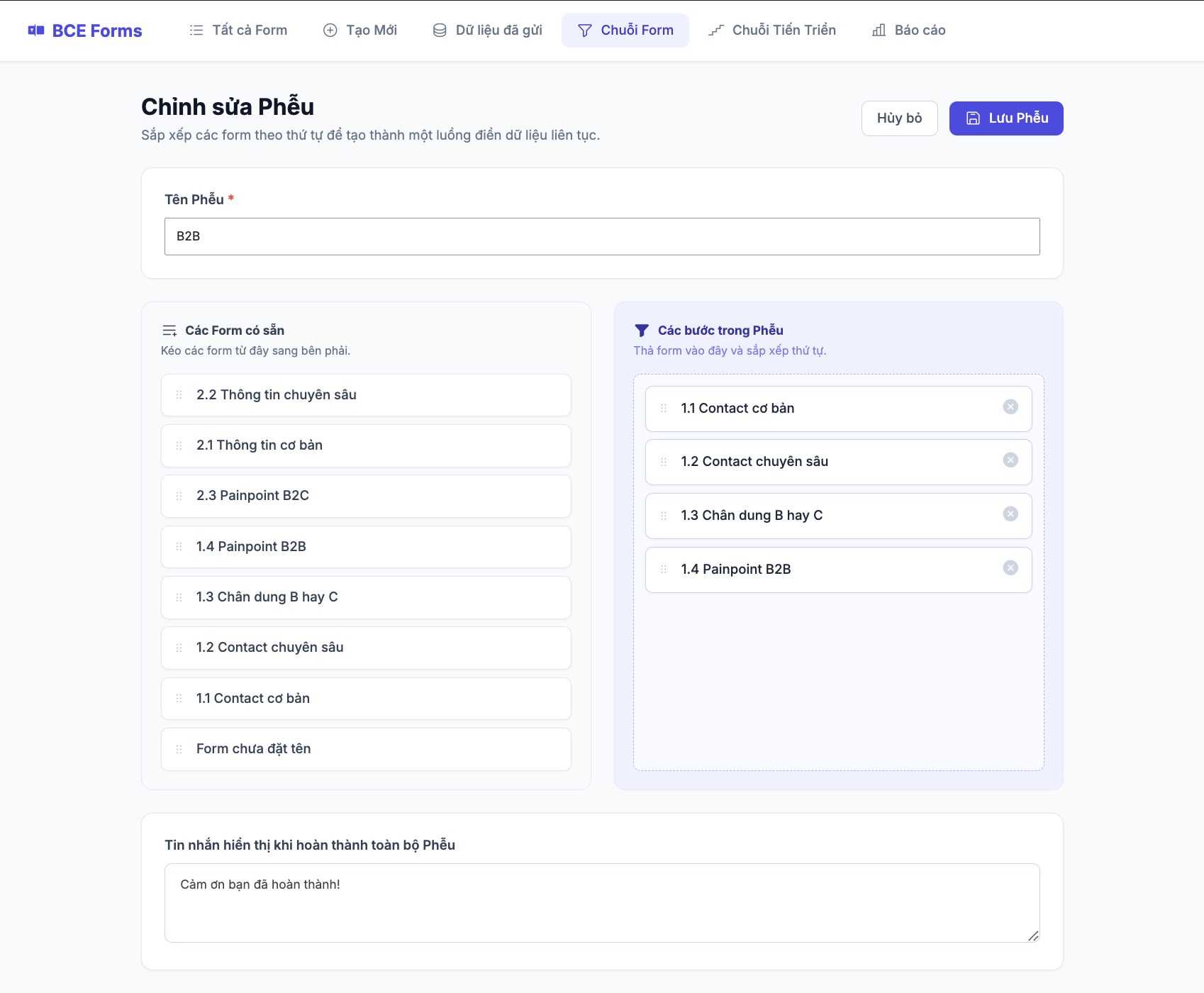Remove the 1.3 Chân dung B hay C step
The image size is (1204, 993).
(1010, 514)
